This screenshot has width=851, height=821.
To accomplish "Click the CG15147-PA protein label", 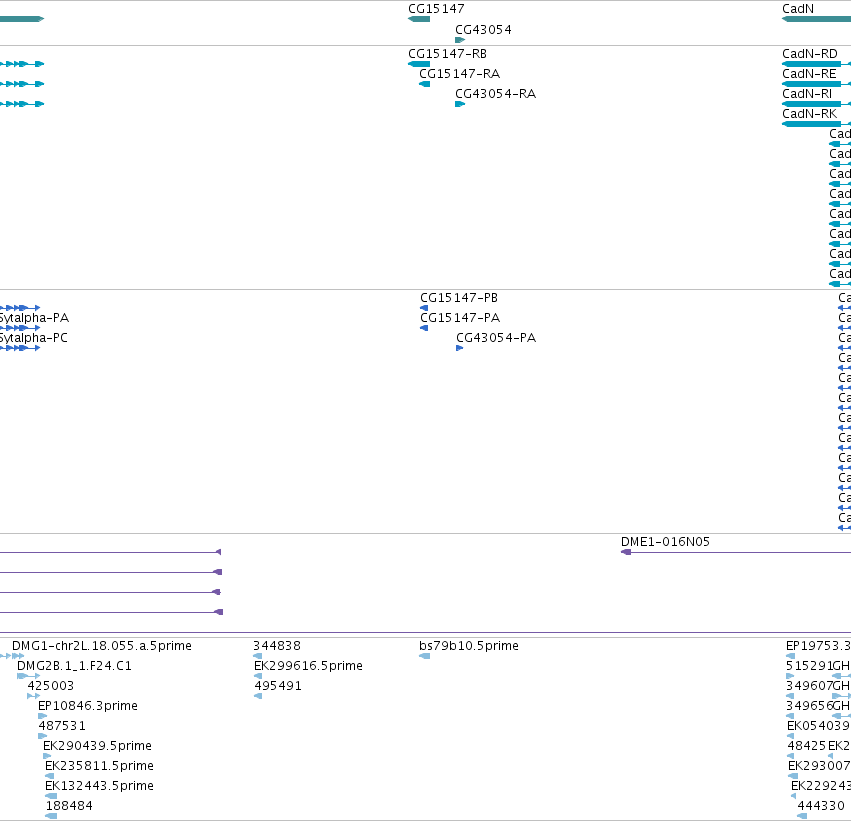I will (x=460, y=318).
